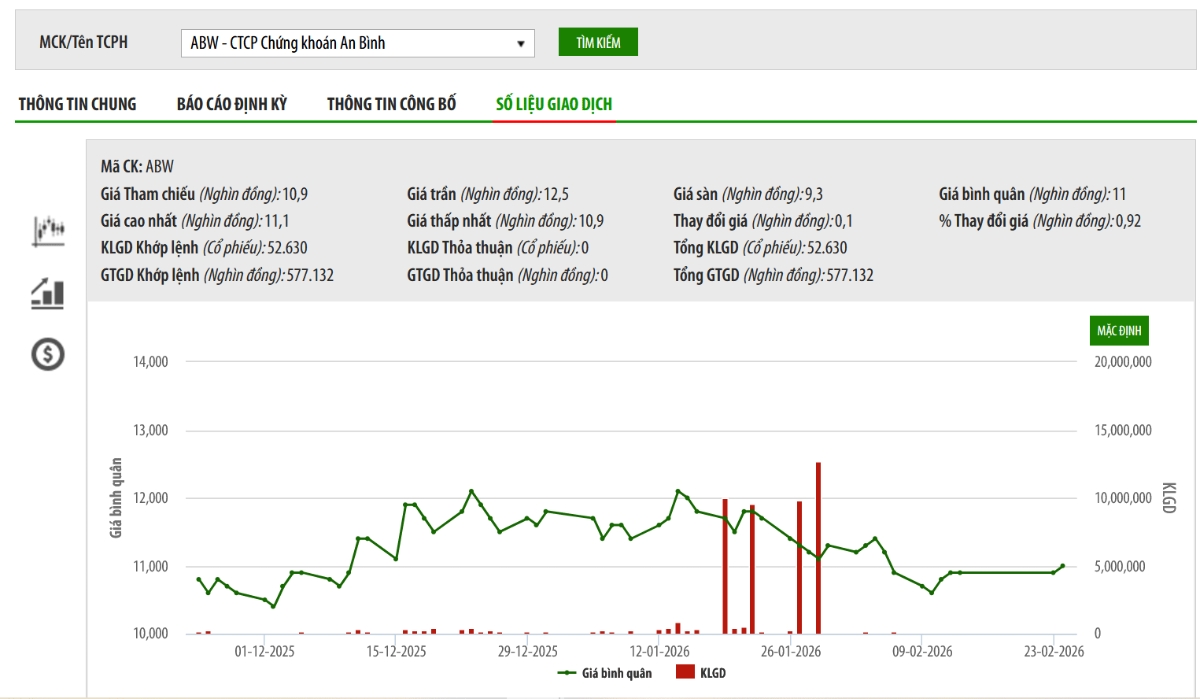Open the BÁO CÁO ĐỊNH KỲ tab
This screenshot has width=1200, height=699.
tap(232, 104)
